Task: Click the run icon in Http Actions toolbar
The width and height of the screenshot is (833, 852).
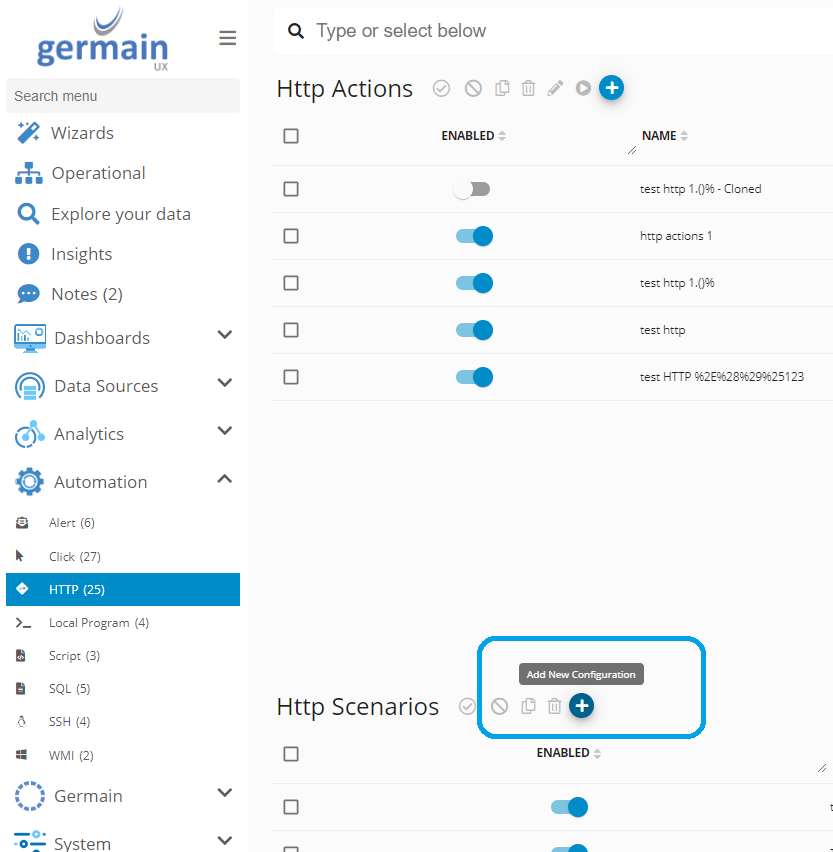Action: [583, 88]
